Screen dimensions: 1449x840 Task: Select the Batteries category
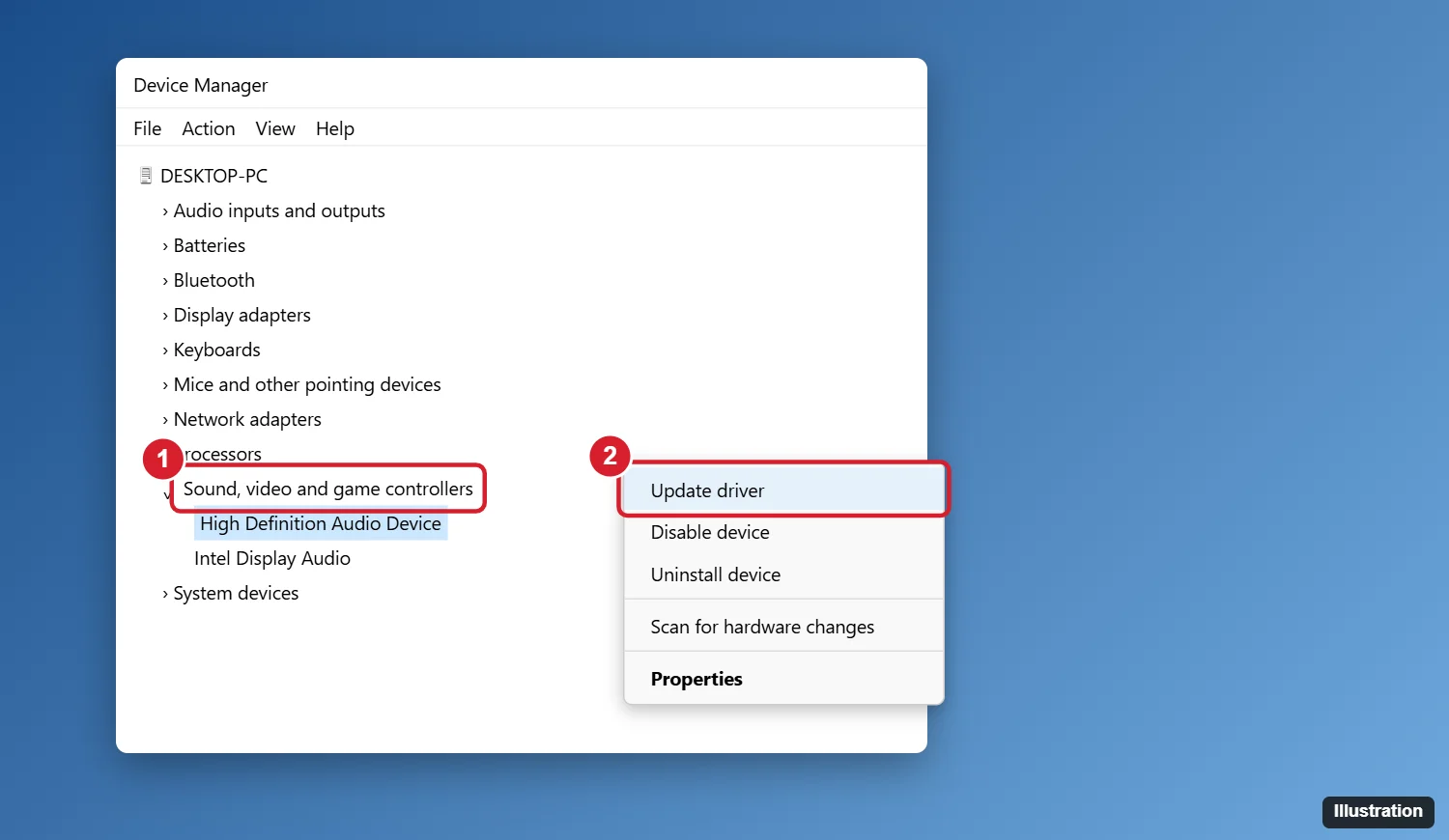coord(210,245)
